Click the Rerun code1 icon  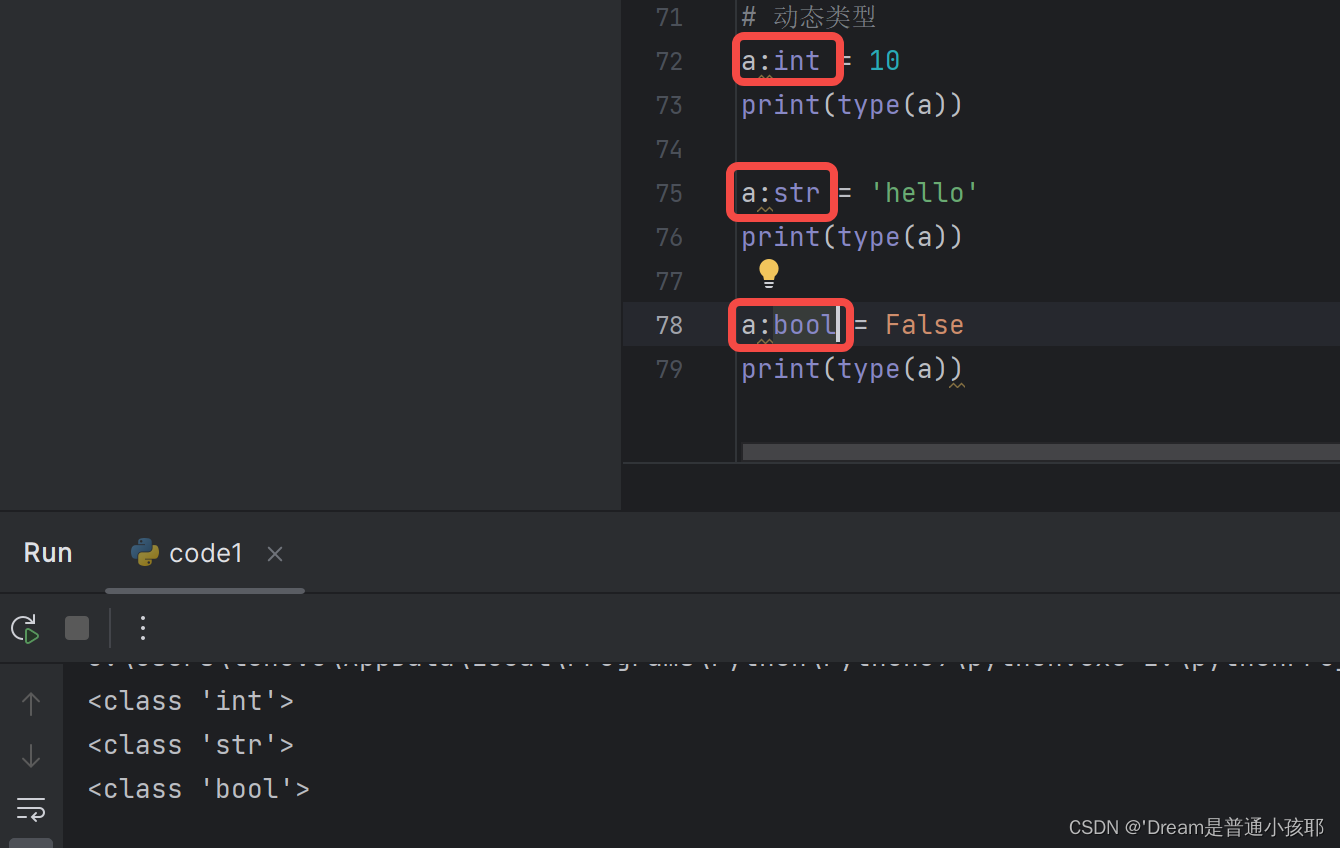[x=25, y=628]
